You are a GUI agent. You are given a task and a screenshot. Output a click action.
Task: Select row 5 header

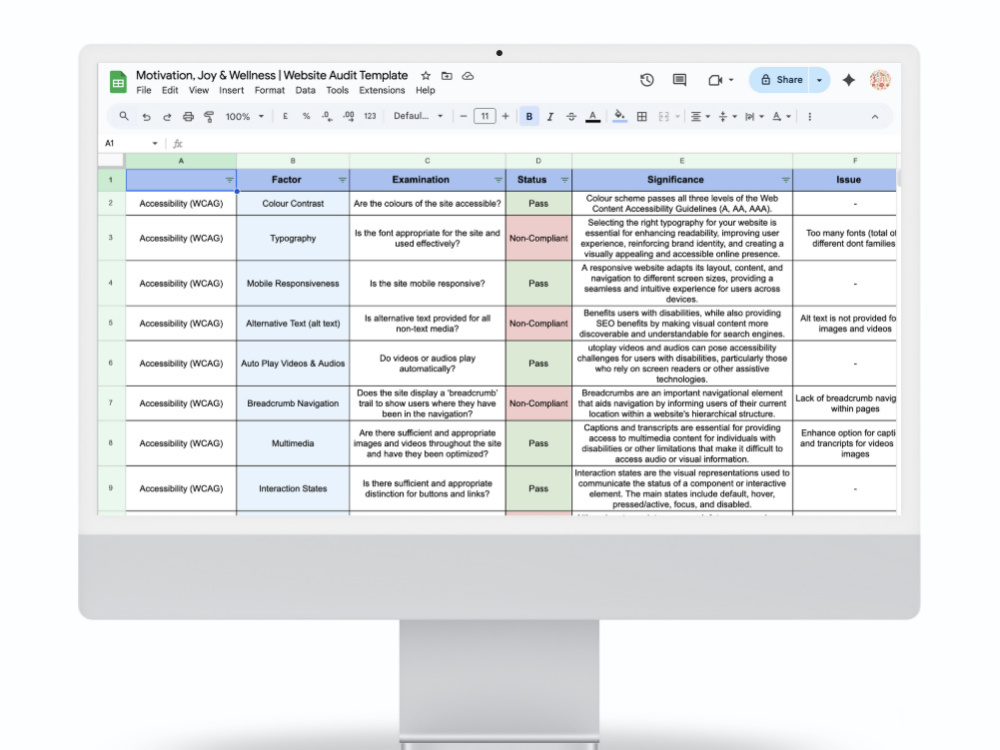coord(111,323)
